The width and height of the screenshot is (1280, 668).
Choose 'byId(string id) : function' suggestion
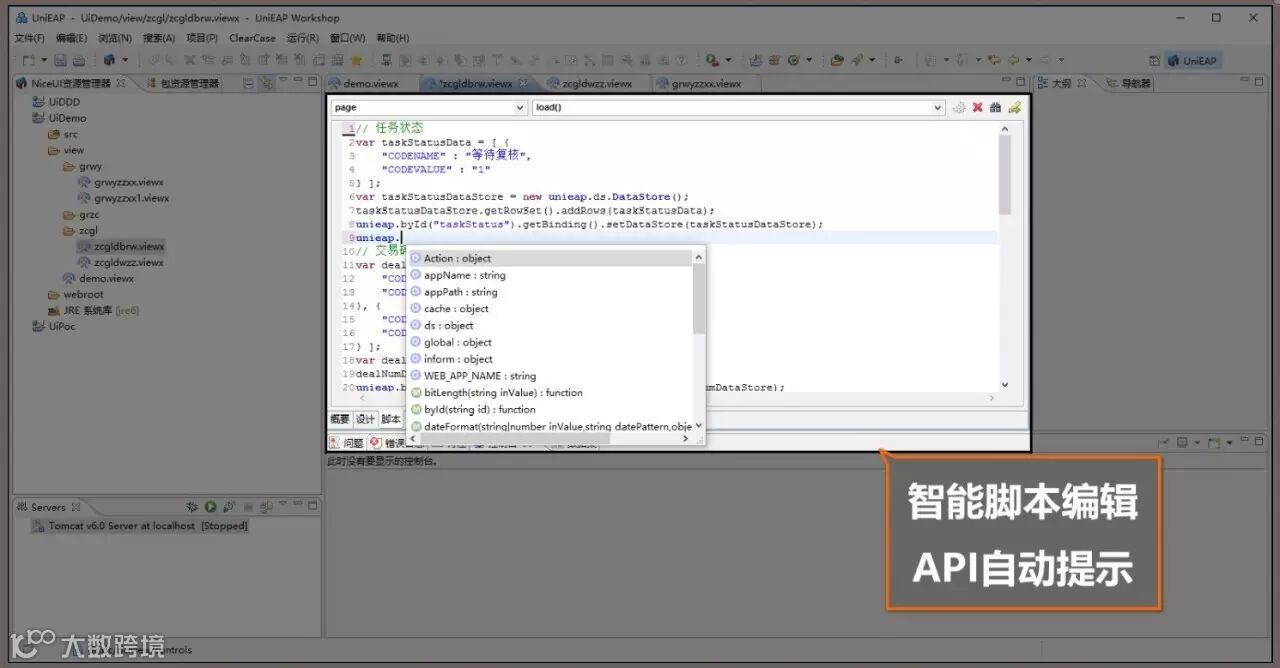[550, 409]
